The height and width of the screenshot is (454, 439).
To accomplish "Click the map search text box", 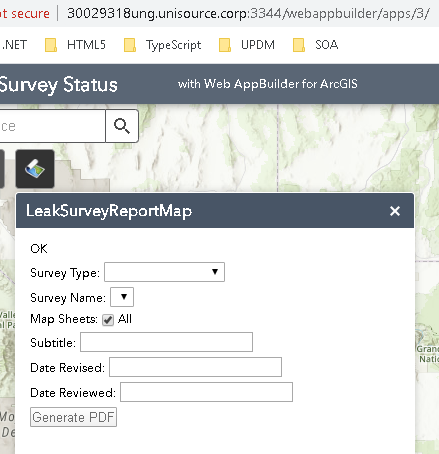I will coord(52,126).
